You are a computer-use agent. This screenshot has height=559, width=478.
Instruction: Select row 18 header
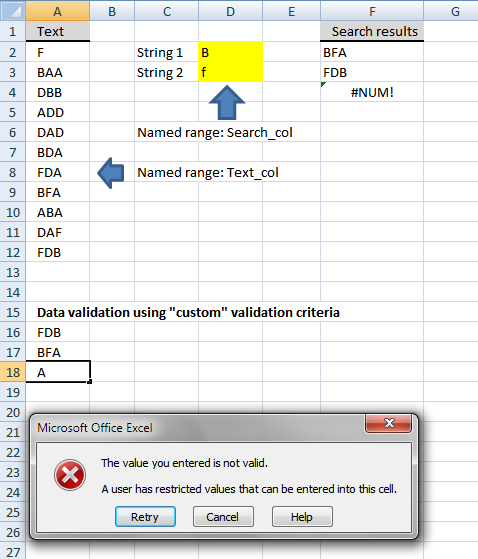point(13,372)
